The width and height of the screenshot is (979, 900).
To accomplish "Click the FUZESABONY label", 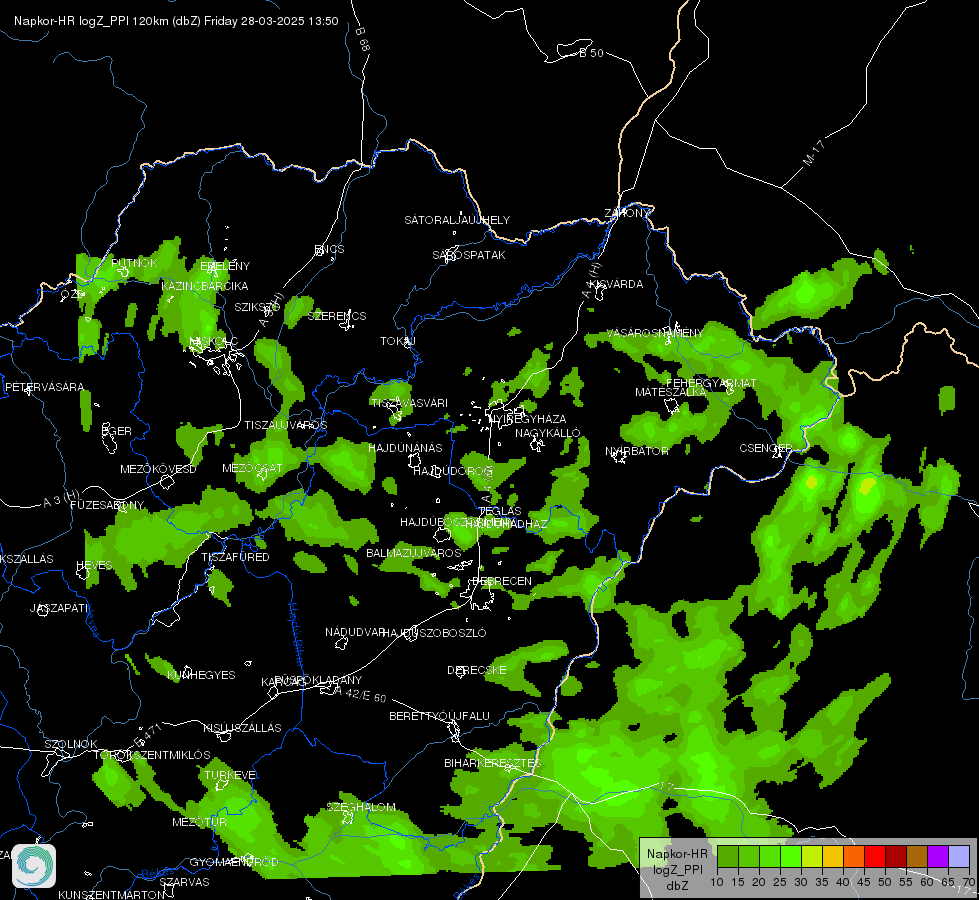I will coord(107,505).
